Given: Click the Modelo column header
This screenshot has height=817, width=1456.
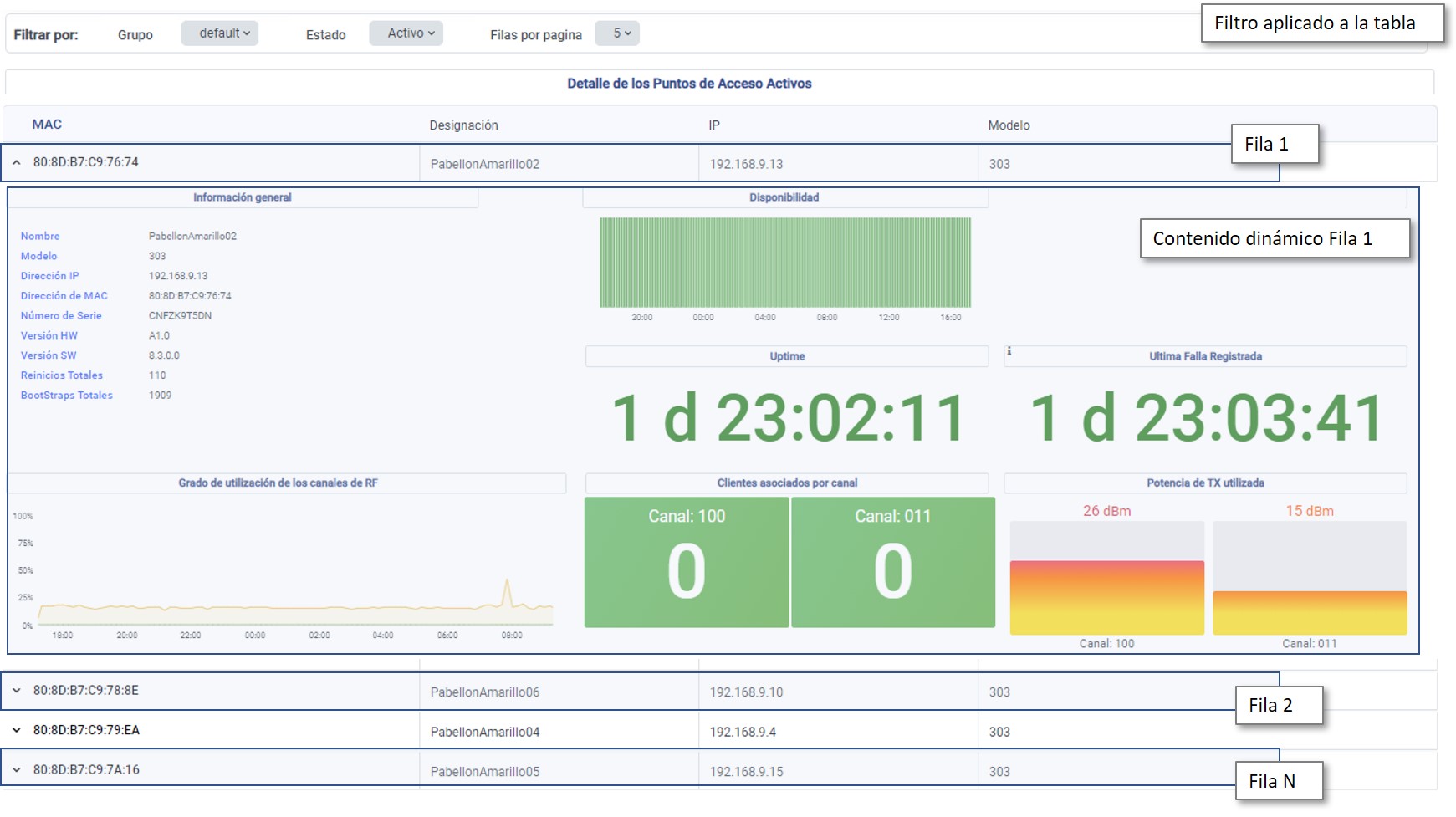Looking at the screenshot, I should [x=1009, y=125].
